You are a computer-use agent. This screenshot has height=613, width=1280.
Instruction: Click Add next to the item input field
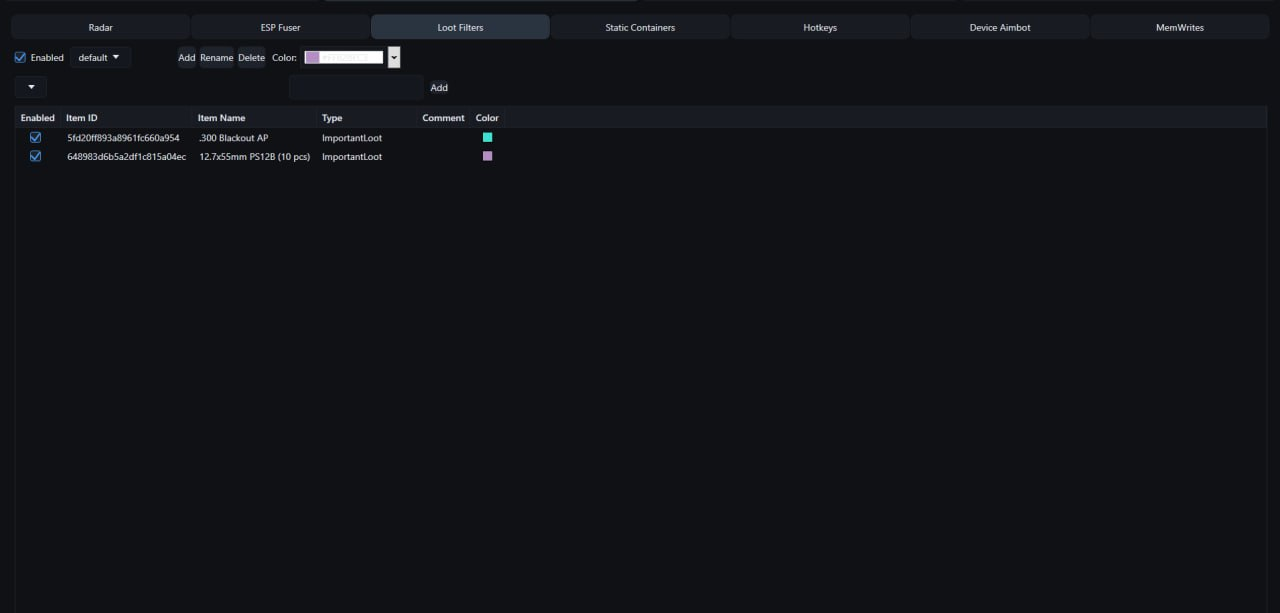439,88
